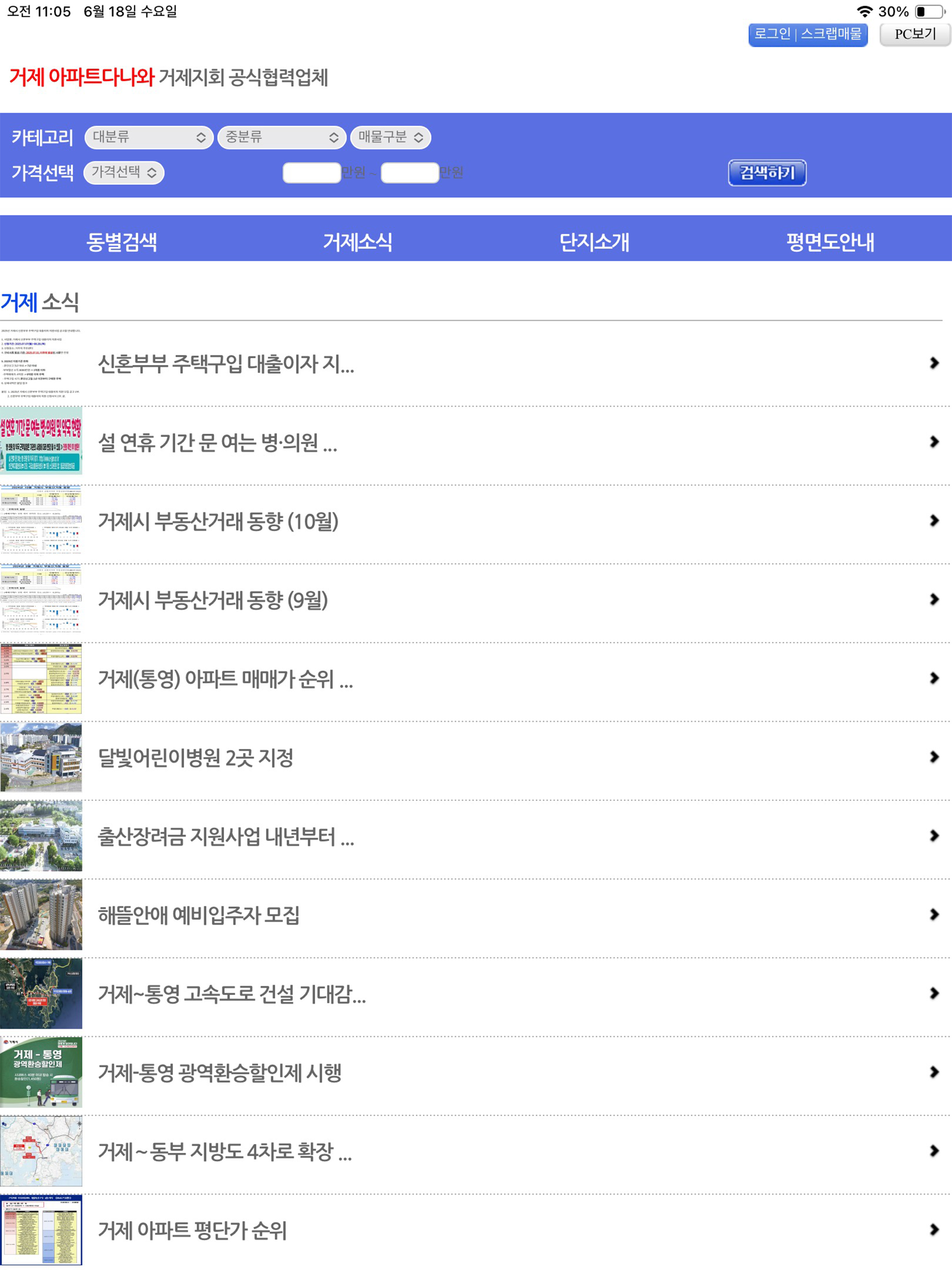Click arrow icon on 해뜰안애 예비입주자 row

[934, 914]
